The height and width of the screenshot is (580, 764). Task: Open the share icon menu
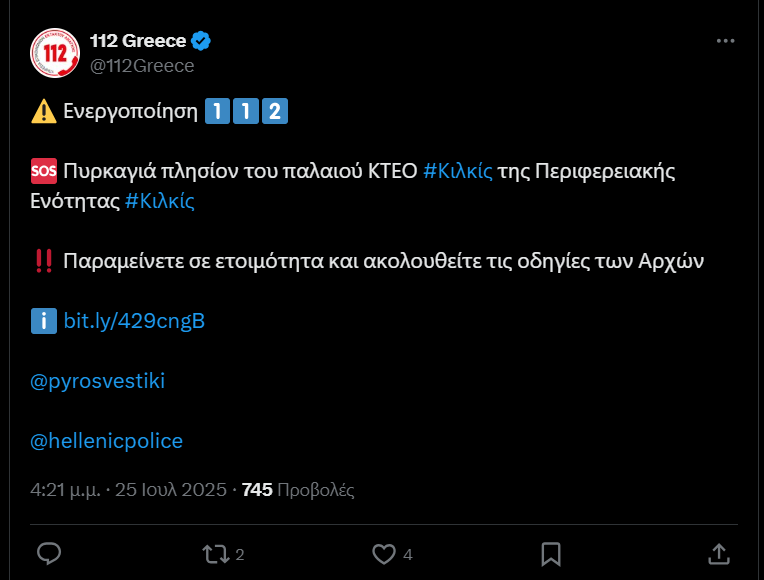[717, 553]
